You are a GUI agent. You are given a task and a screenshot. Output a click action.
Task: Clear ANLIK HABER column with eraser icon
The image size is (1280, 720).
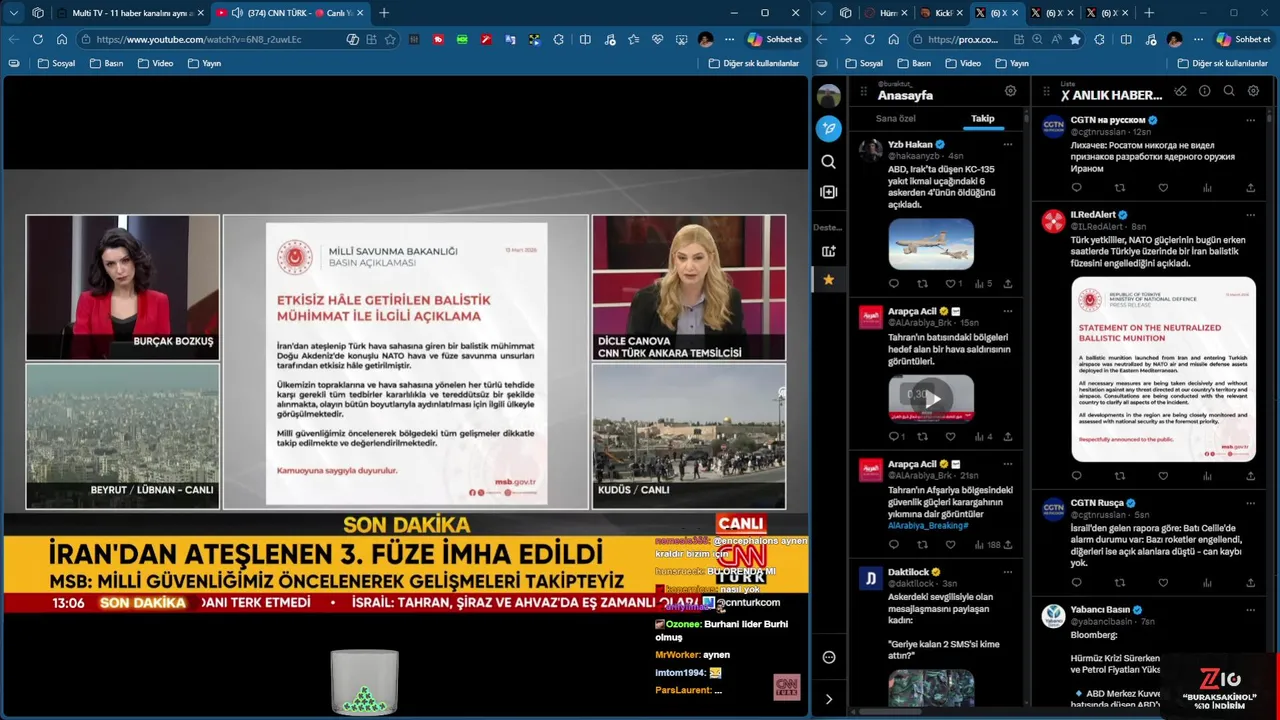click(x=1180, y=91)
